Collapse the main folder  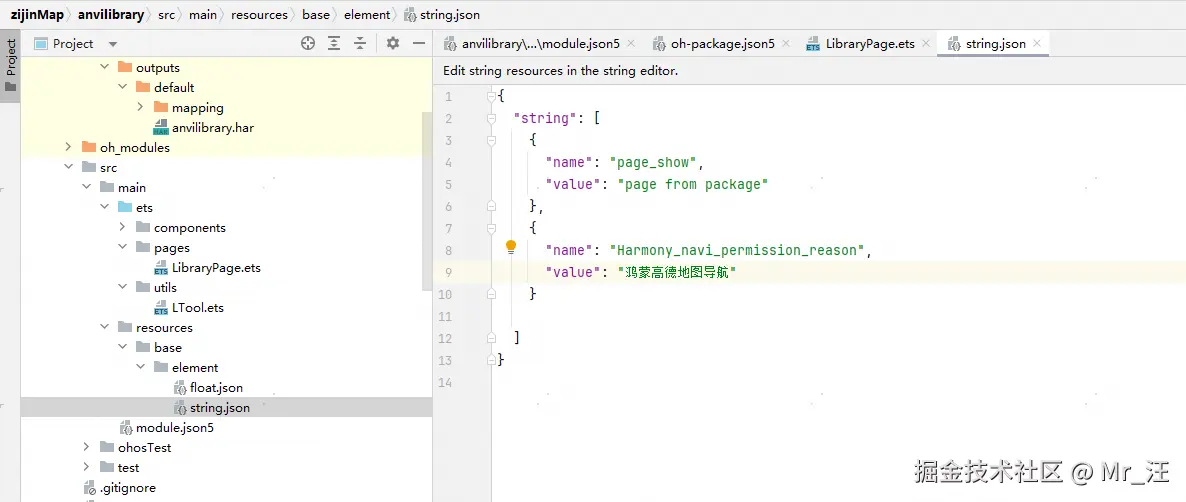click(86, 187)
